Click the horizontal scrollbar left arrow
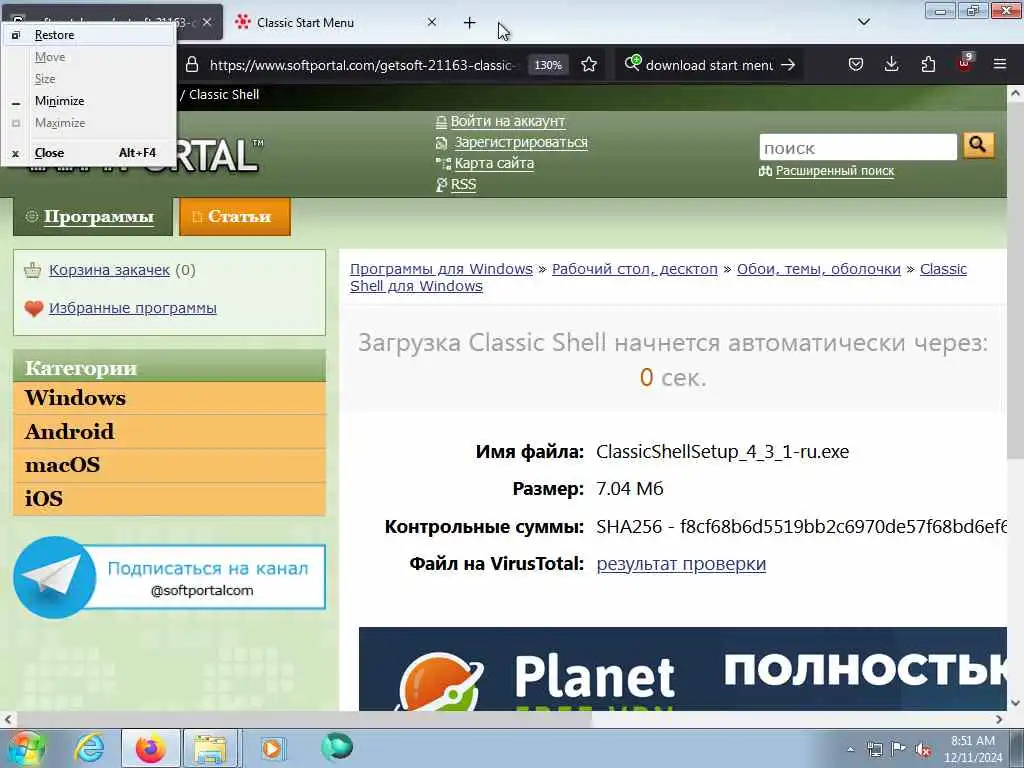This screenshot has height=768, width=1024. point(8,720)
